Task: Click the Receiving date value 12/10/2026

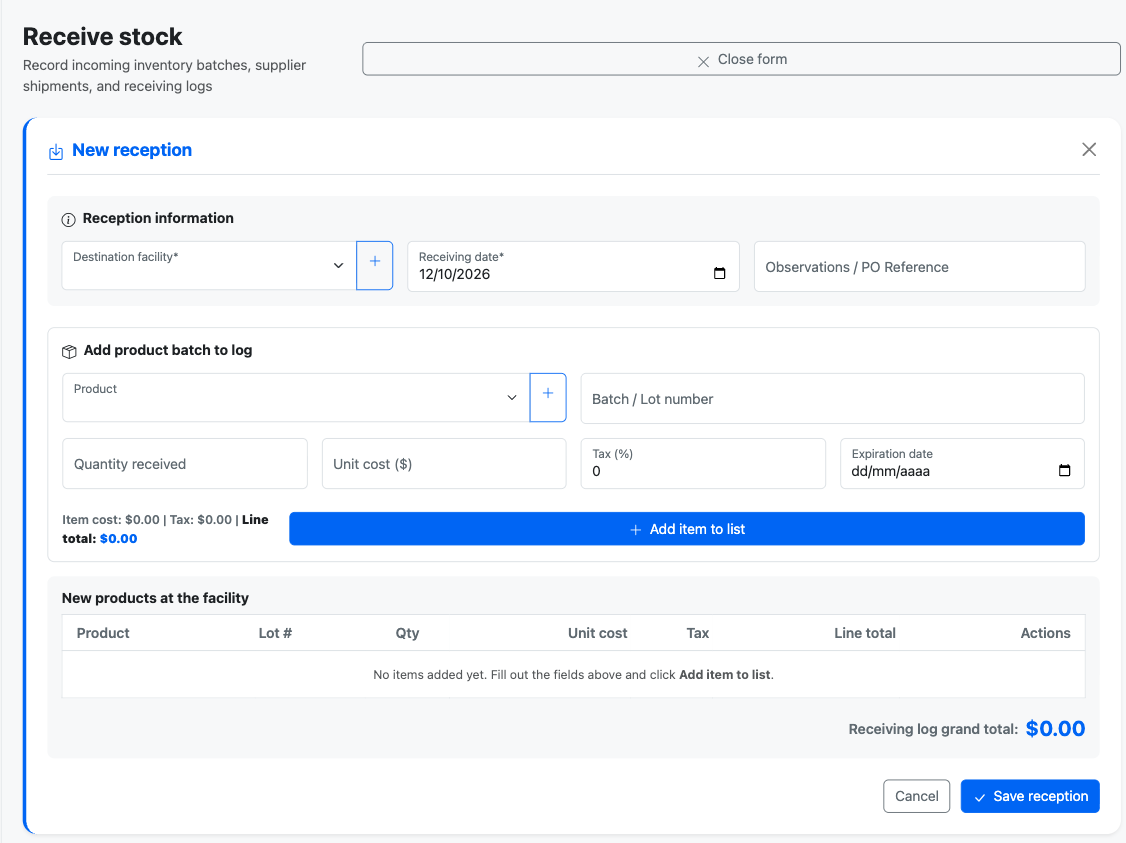Action: pos(455,274)
